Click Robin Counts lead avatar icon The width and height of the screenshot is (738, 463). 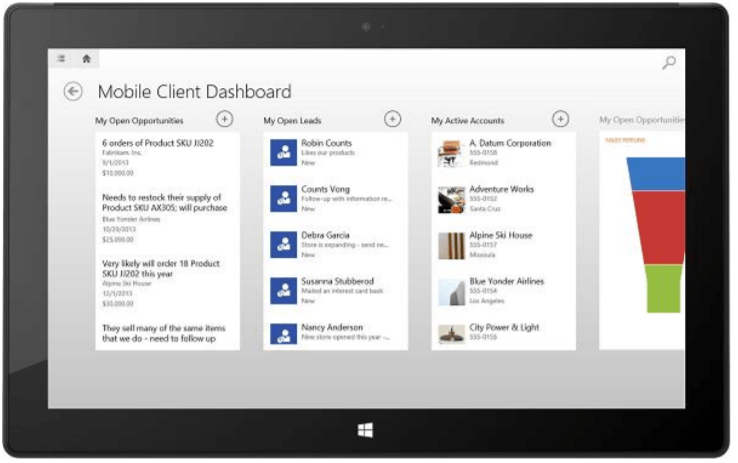click(283, 152)
